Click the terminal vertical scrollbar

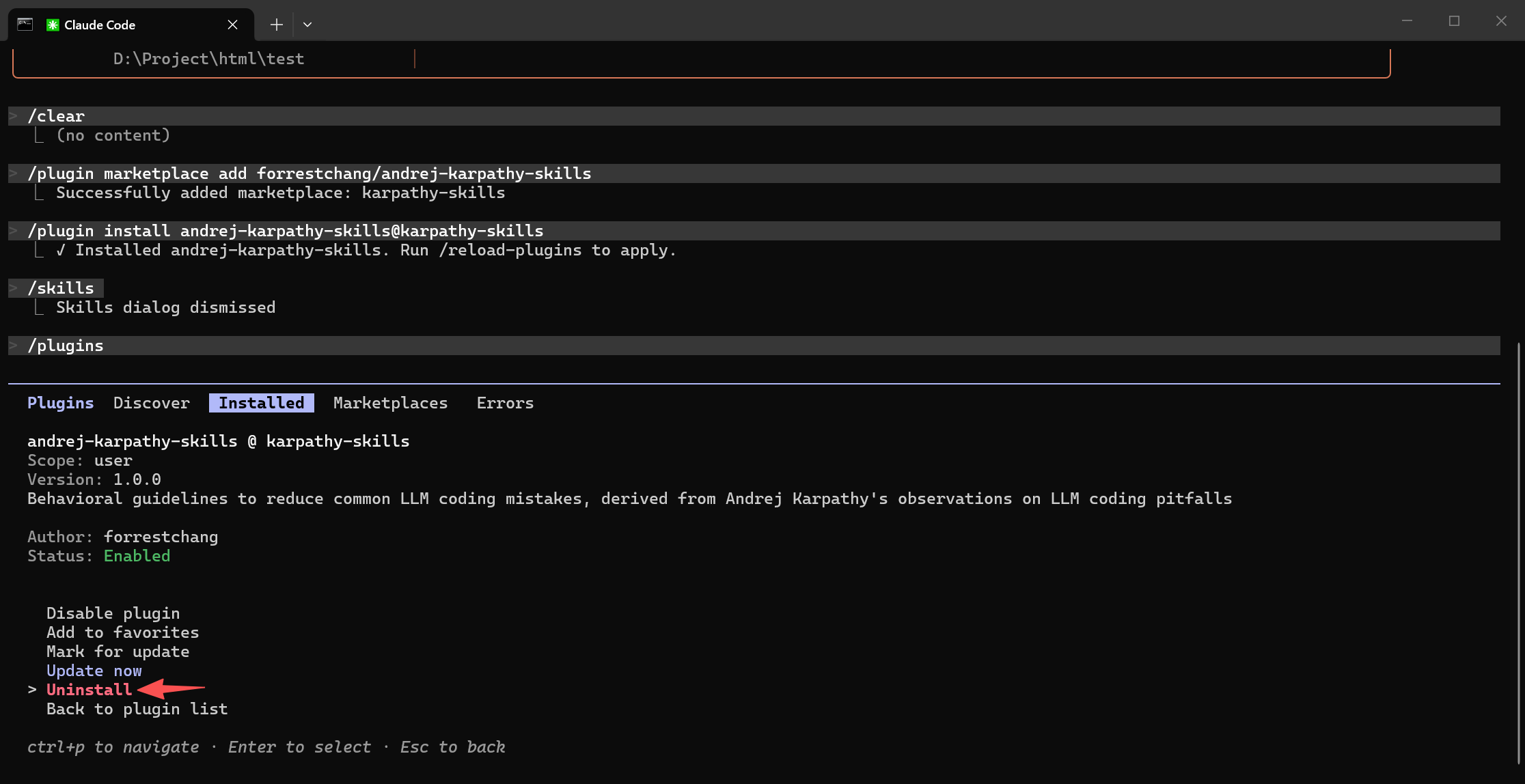(1518, 553)
